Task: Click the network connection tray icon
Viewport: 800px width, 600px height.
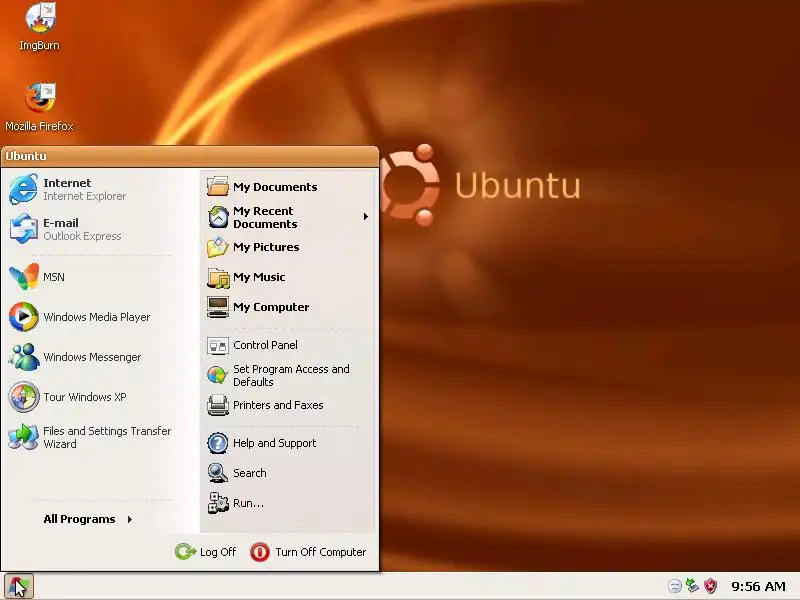Action: click(x=692, y=586)
